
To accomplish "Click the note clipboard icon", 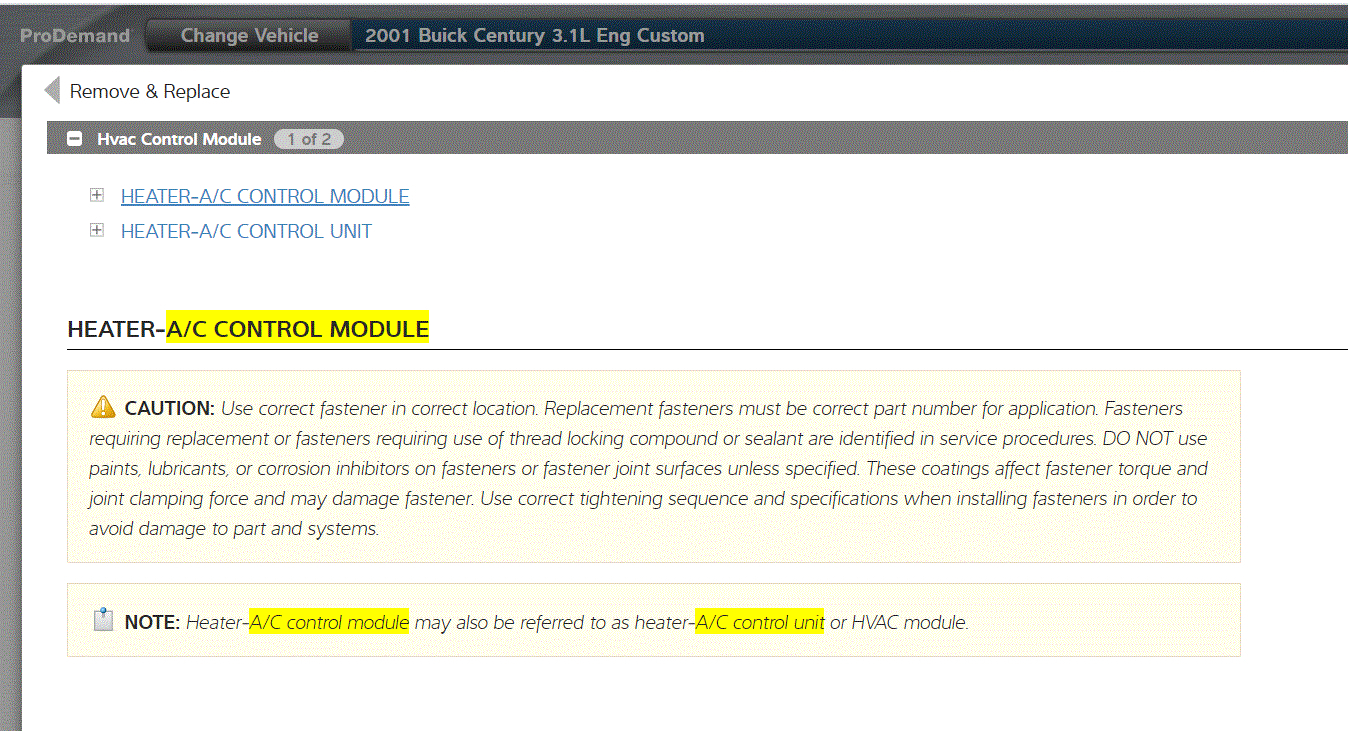I will point(103,621).
